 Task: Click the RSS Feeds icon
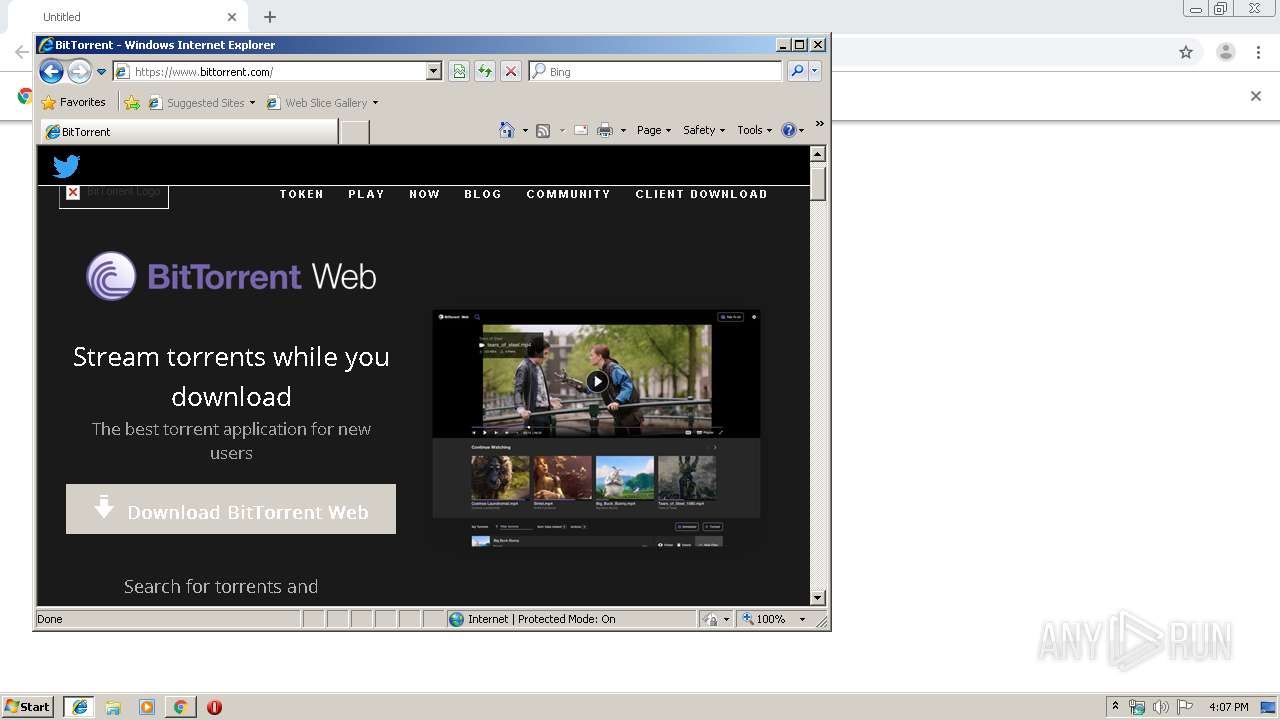543,130
